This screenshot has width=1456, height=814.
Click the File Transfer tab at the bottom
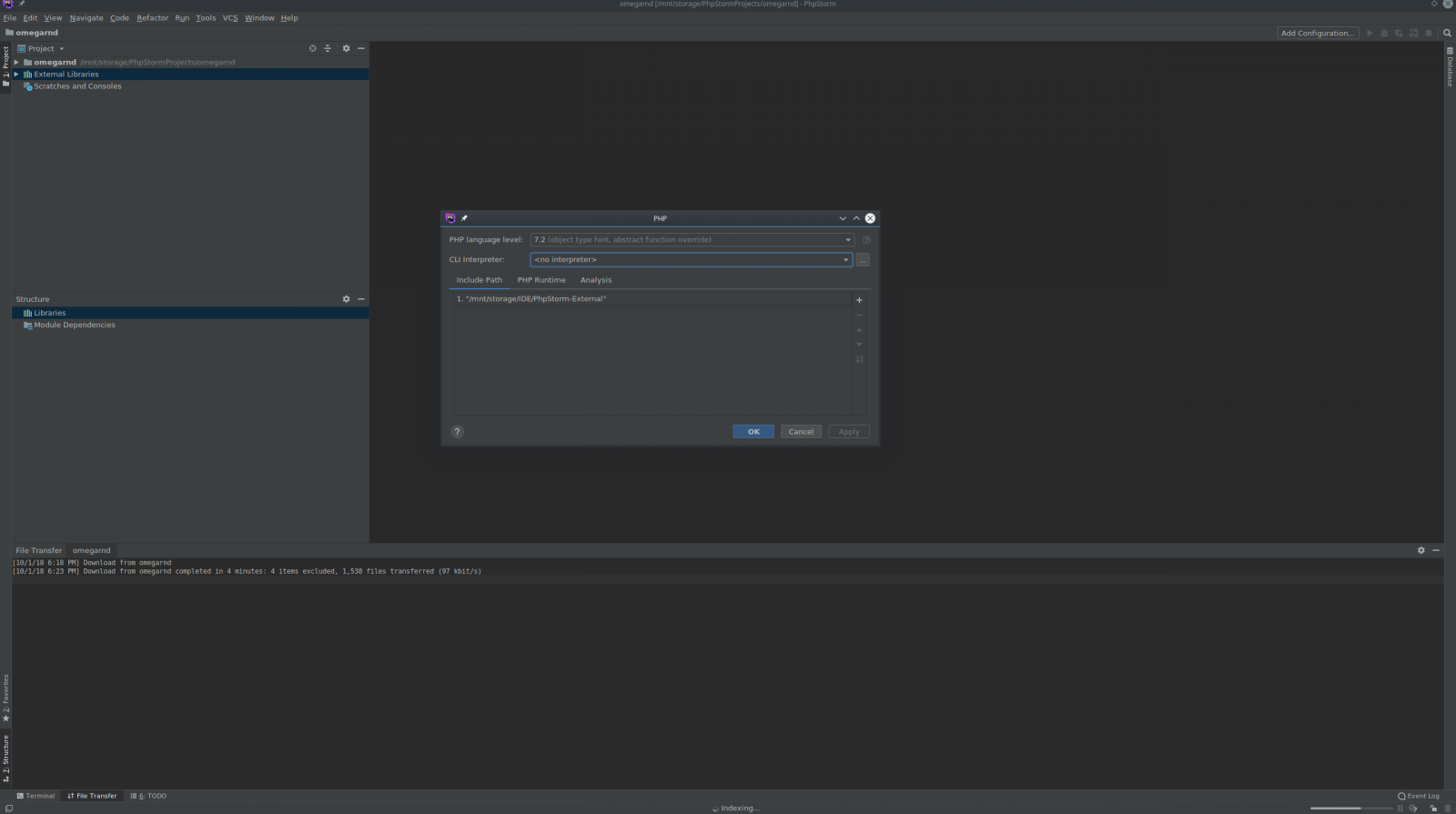pos(92,796)
